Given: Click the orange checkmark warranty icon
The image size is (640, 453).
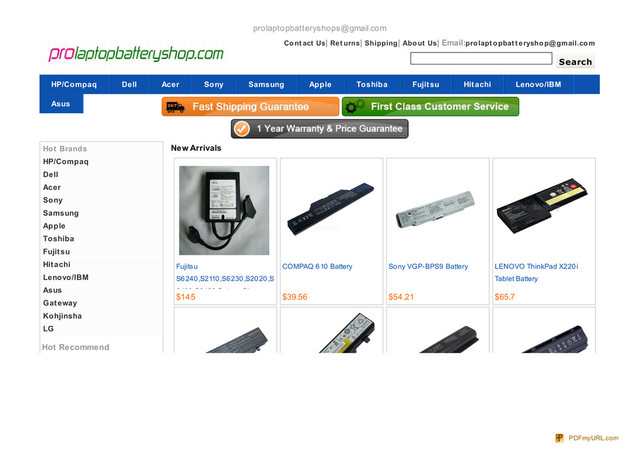Looking at the screenshot, I should [x=242, y=129].
